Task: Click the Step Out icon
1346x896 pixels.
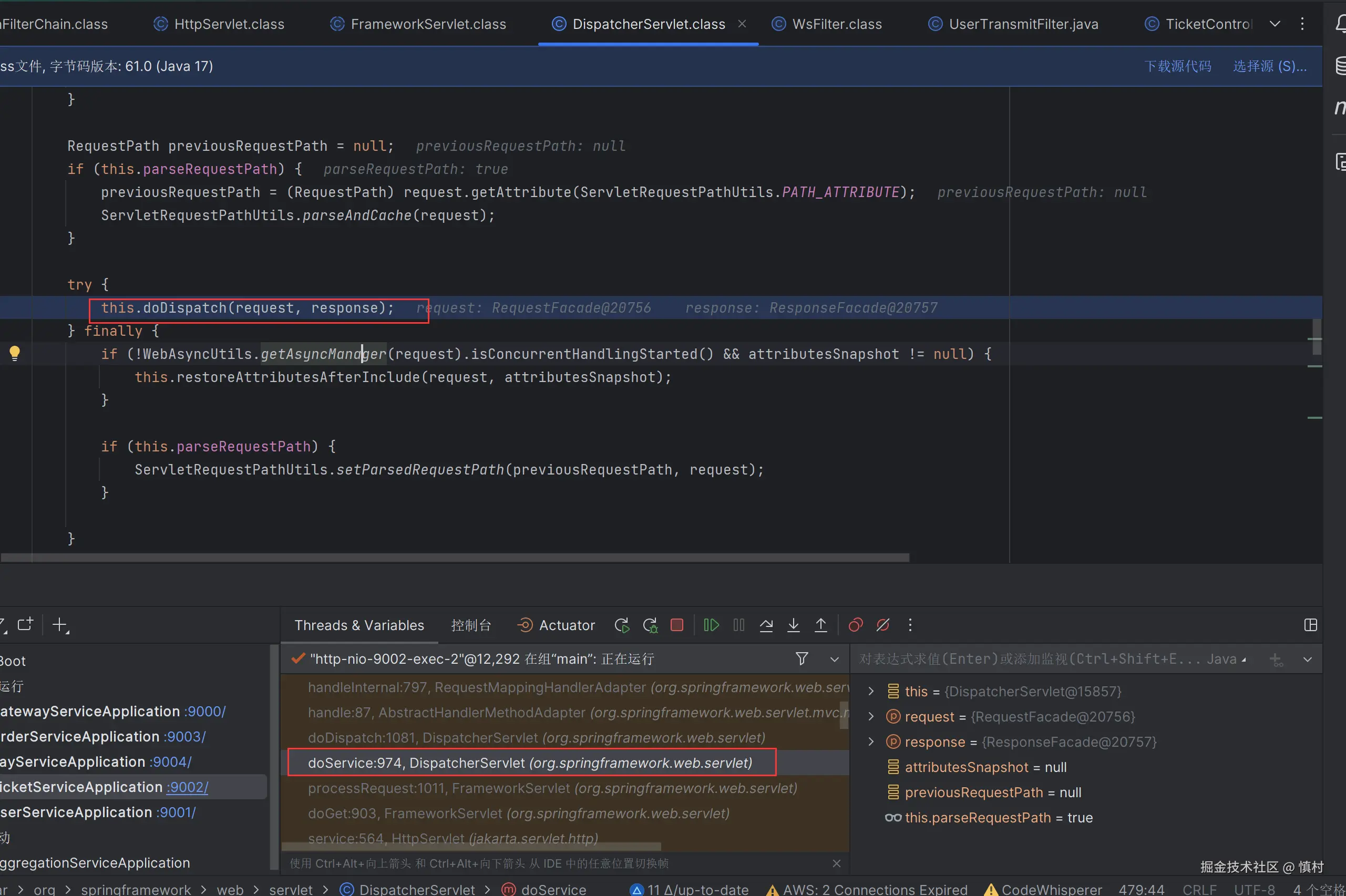Action: (821, 625)
